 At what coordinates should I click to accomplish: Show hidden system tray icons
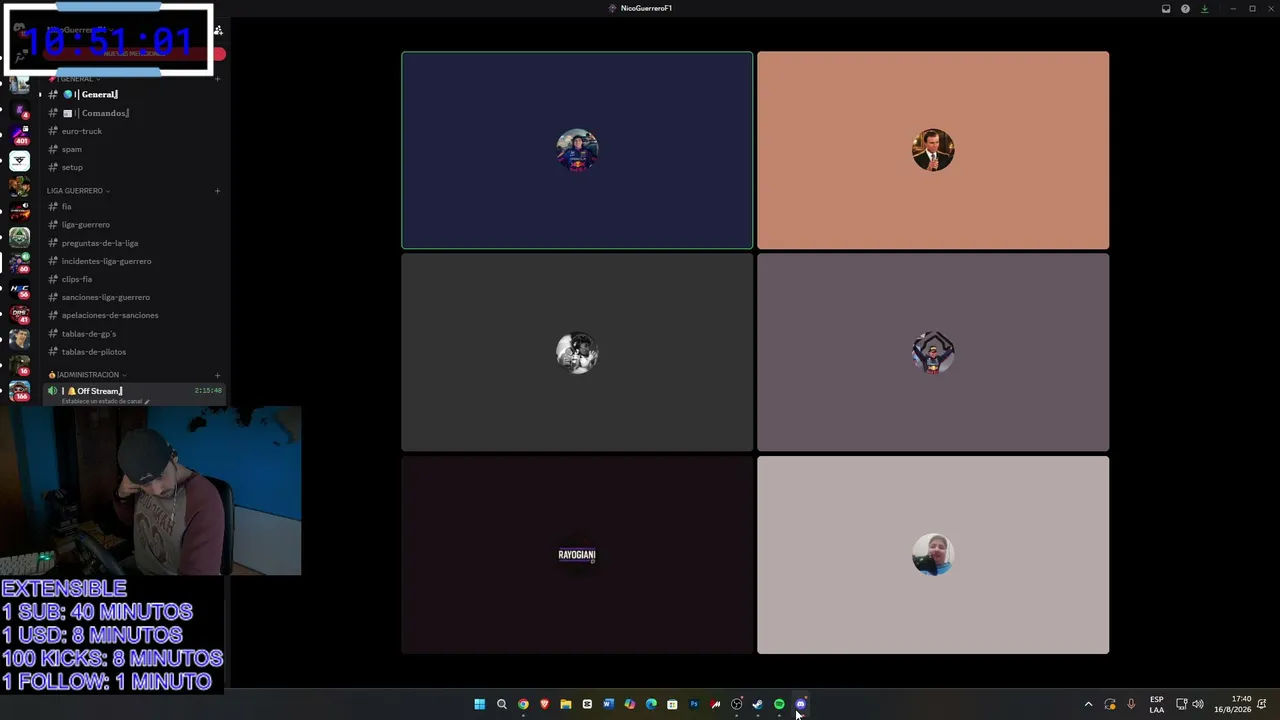[1089, 704]
